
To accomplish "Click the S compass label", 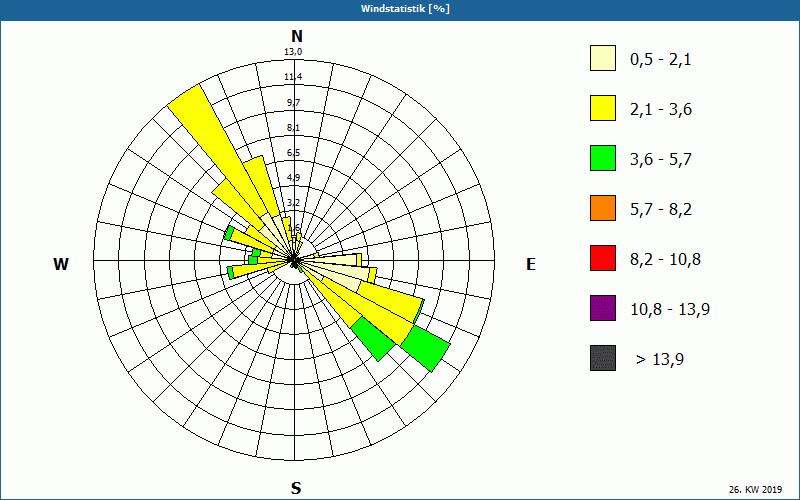I will tap(296, 489).
